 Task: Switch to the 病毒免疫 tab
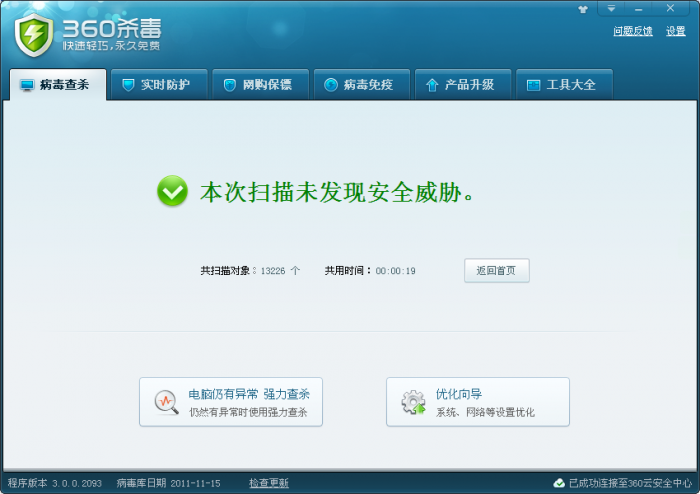(x=362, y=84)
